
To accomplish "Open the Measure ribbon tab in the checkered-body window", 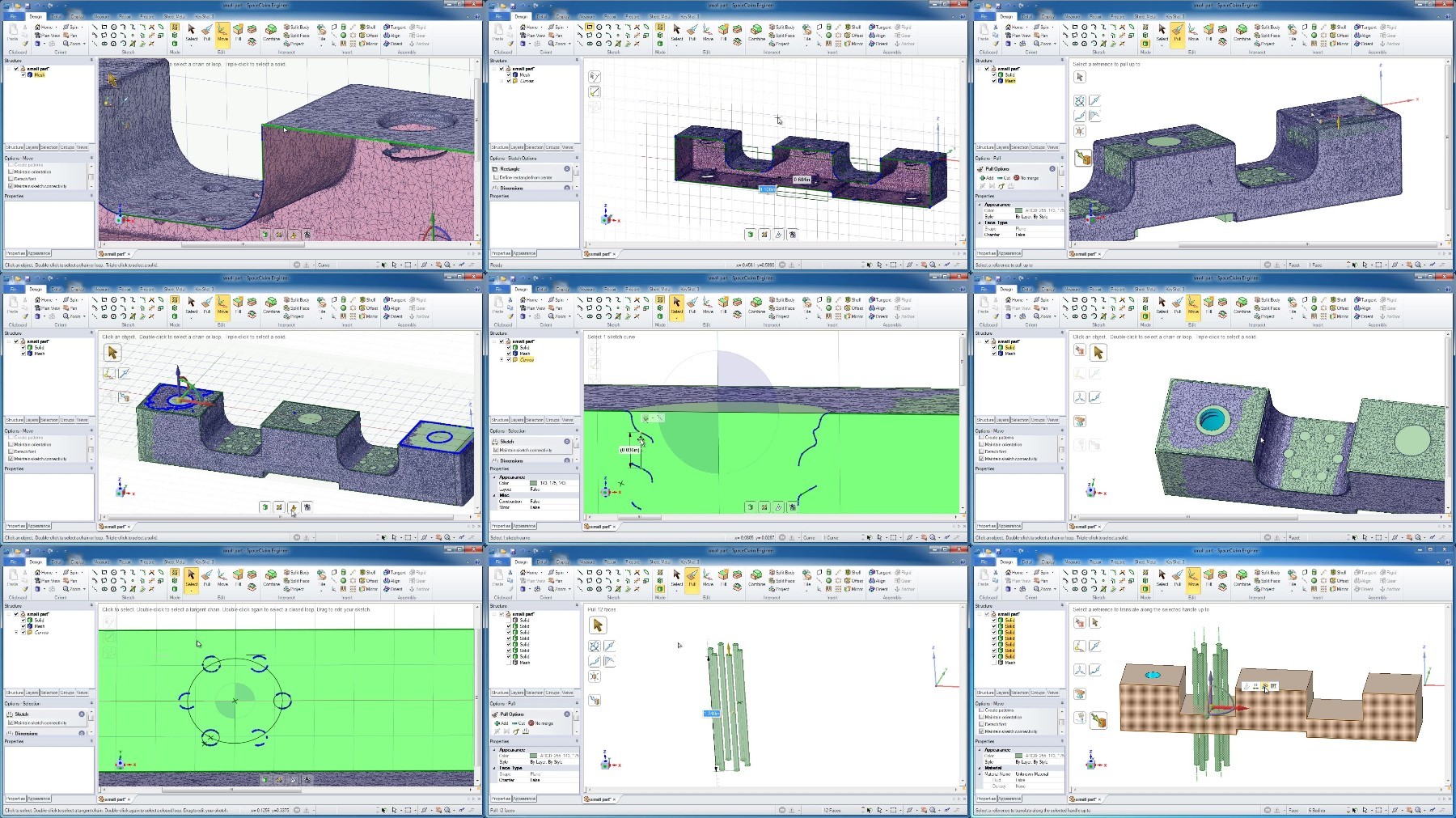I will click(x=1072, y=562).
